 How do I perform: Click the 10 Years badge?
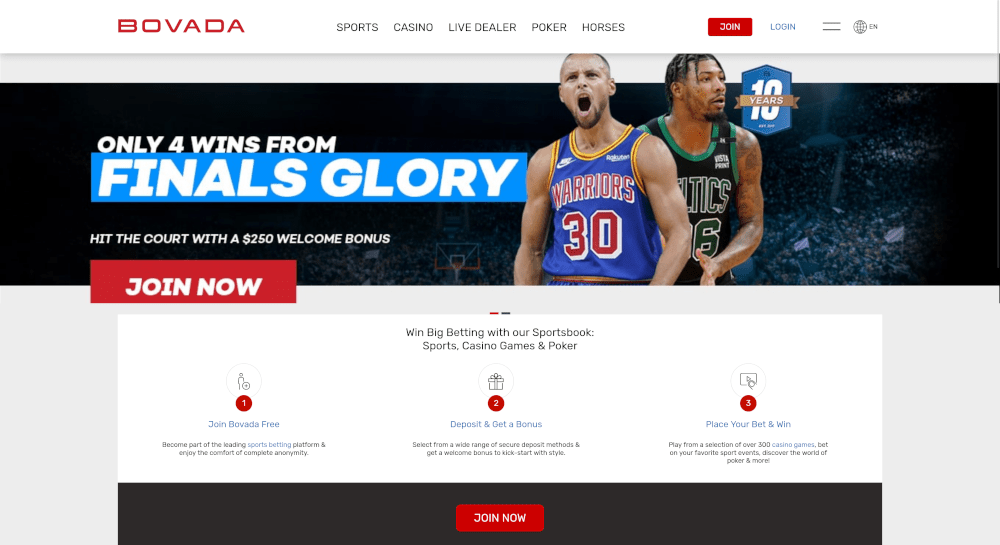767,100
